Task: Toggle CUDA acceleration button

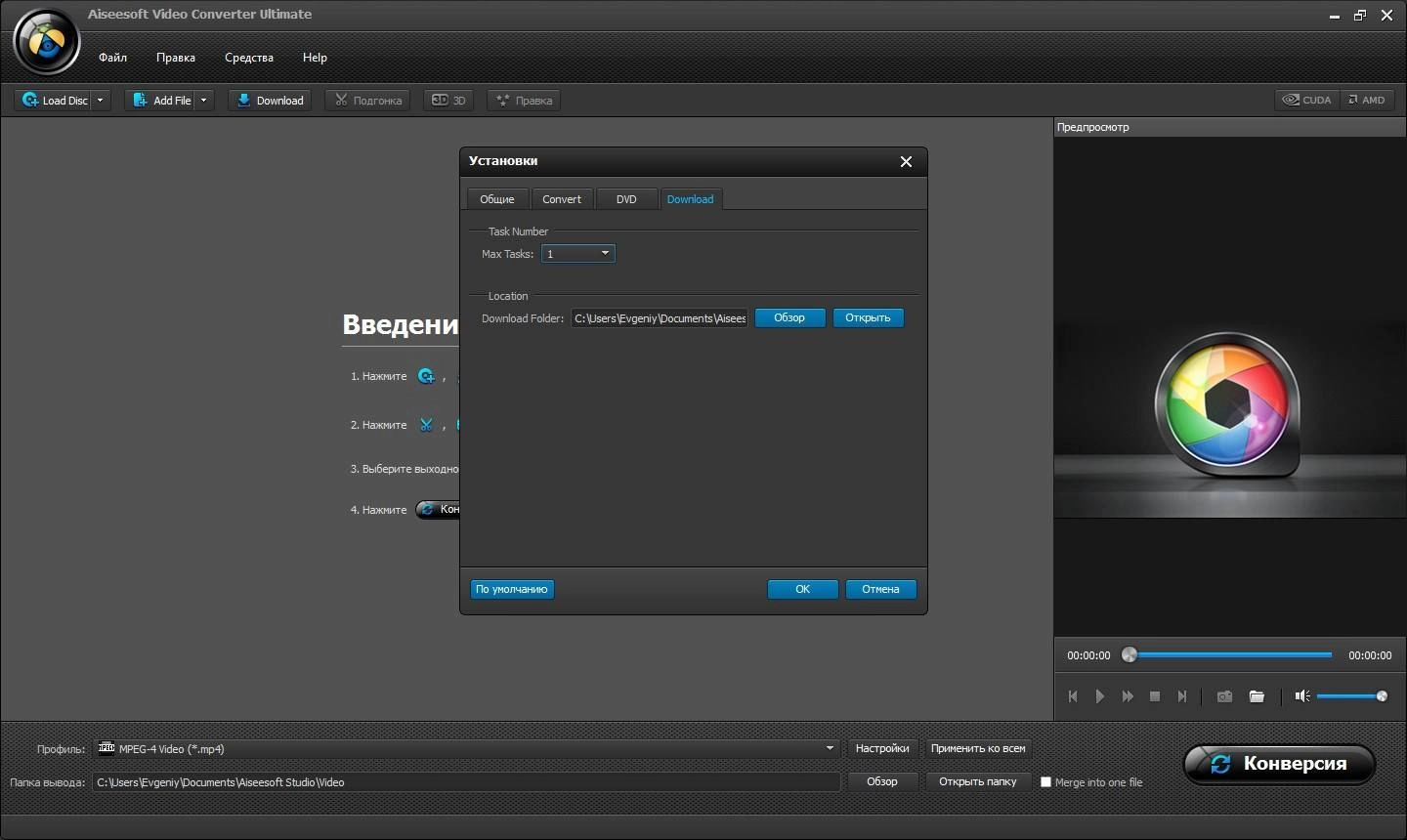Action: 1306,100
